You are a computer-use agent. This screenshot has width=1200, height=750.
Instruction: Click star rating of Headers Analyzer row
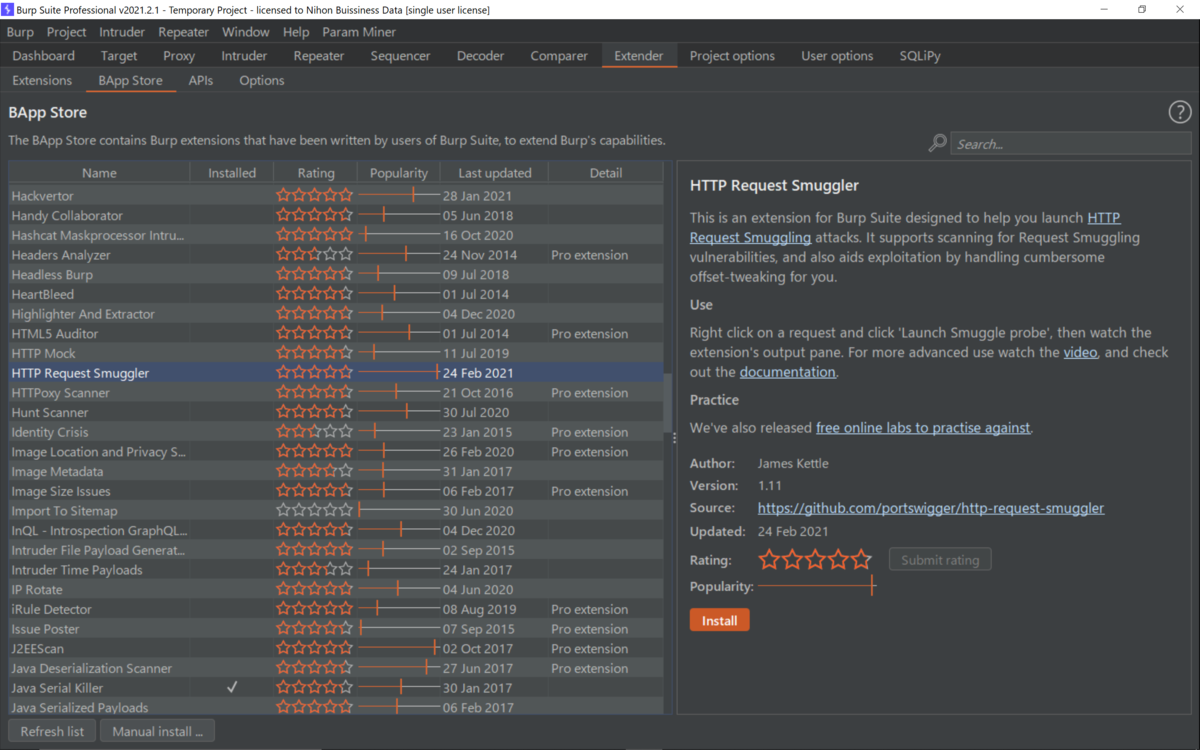click(x=315, y=255)
